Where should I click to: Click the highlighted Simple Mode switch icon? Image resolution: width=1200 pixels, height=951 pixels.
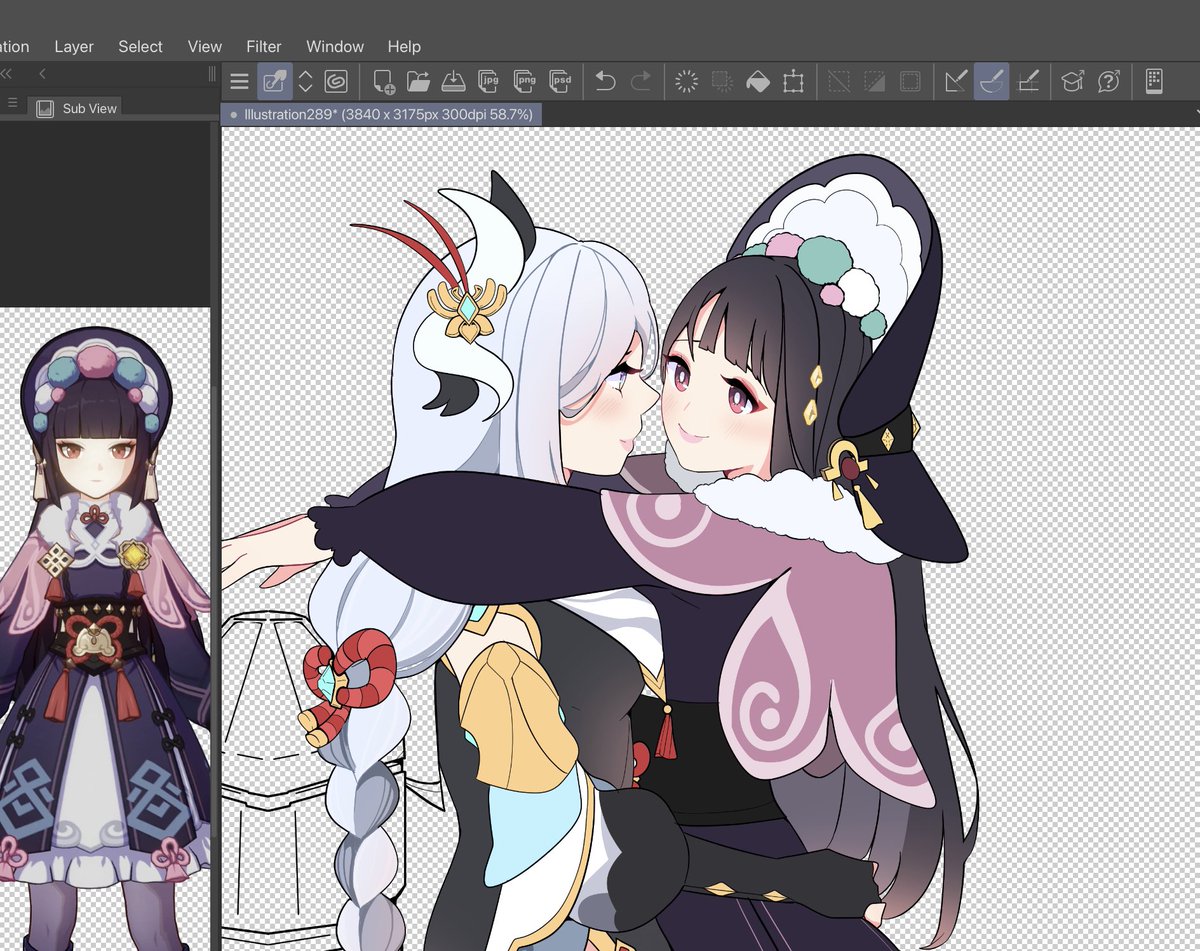pyautogui.click(x=274, y=81)
